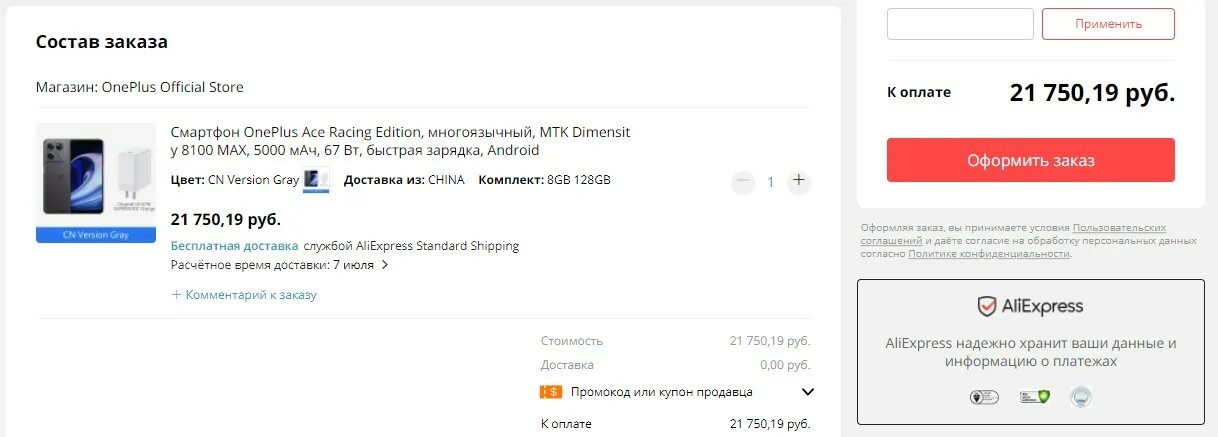This screenshot has height=437, width=1218.
Task: Focus the promo code input field
Action: (960, 24)
